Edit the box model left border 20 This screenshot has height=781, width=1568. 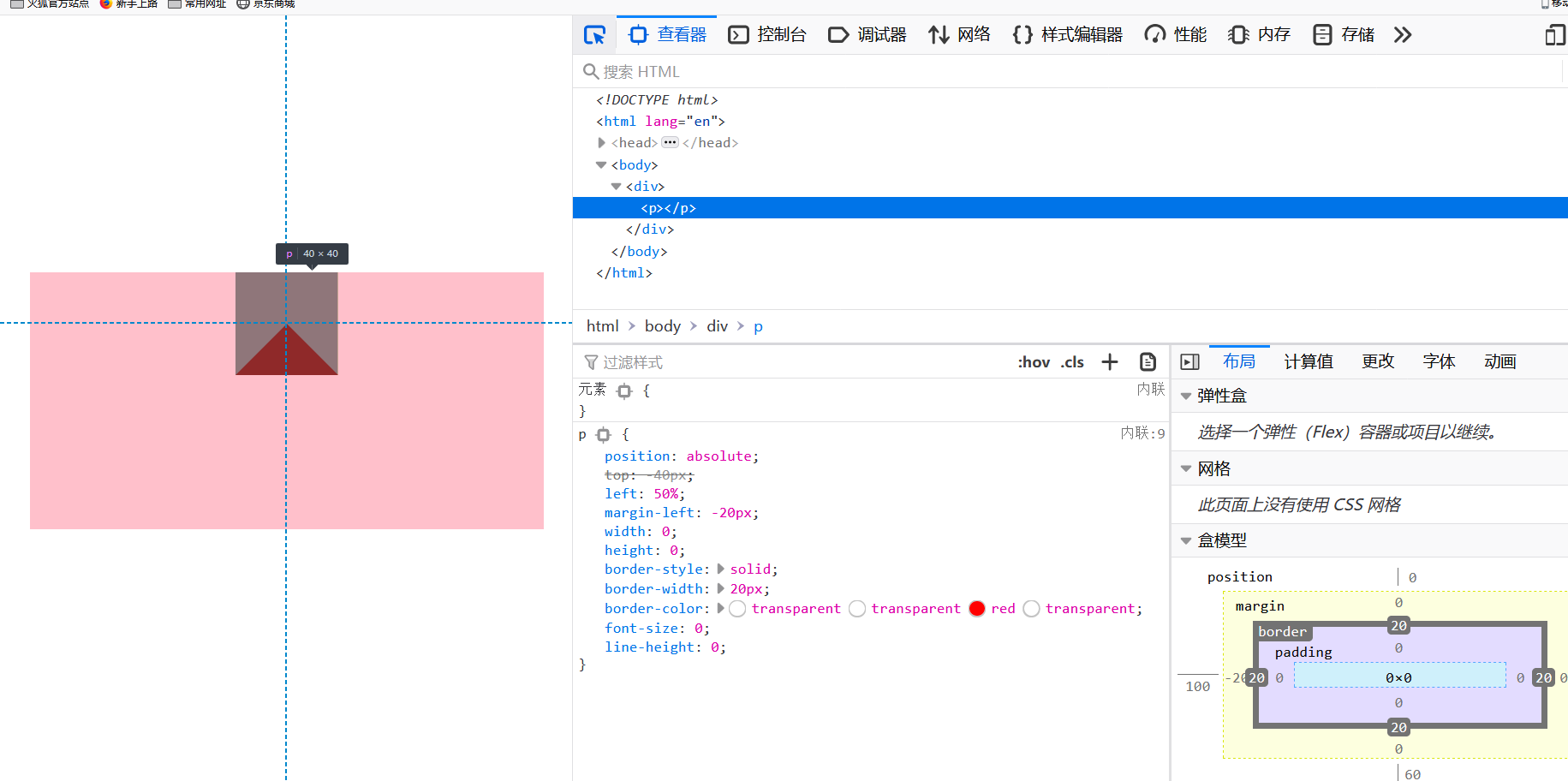pos(1256,678)
